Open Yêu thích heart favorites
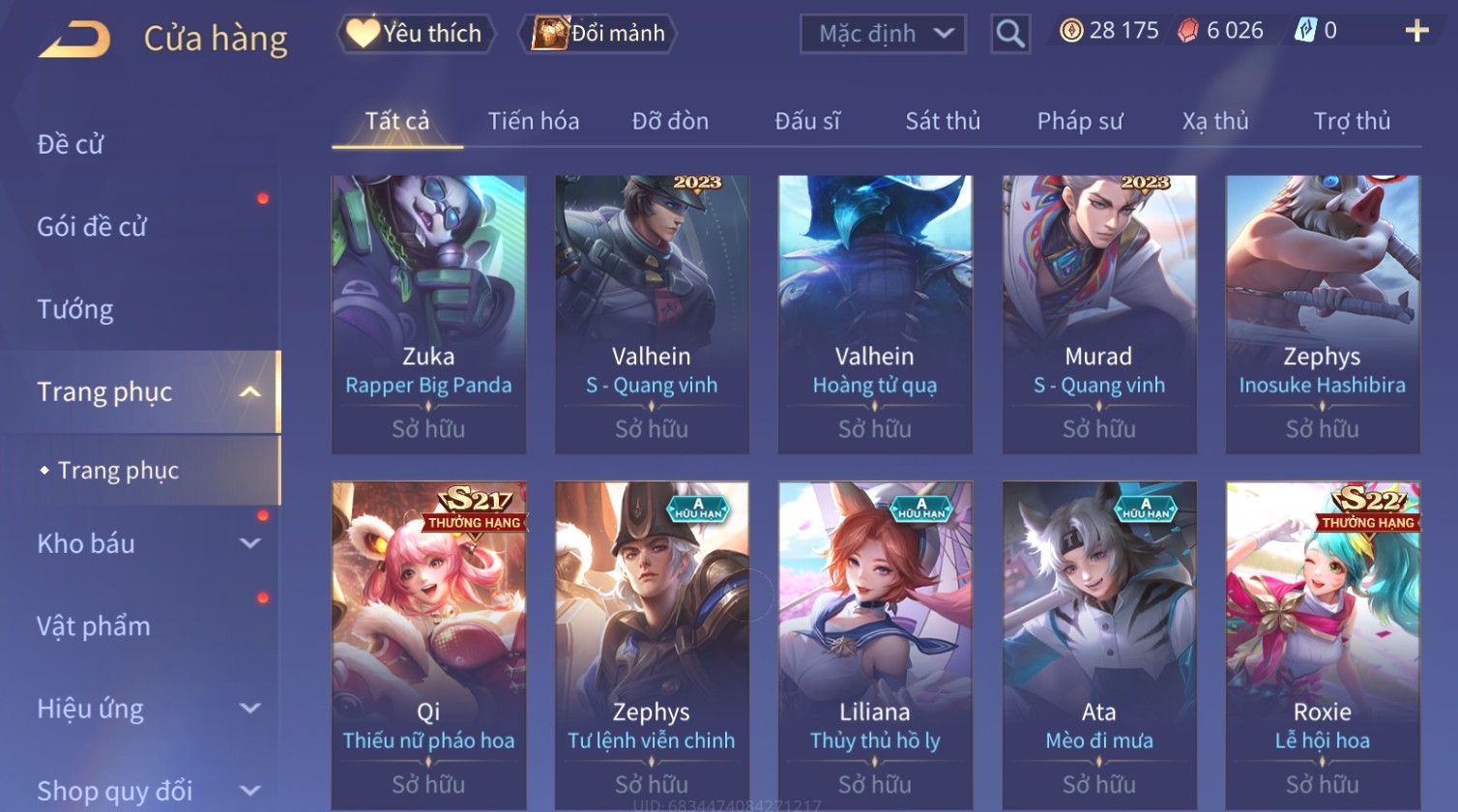 [416, 34]
